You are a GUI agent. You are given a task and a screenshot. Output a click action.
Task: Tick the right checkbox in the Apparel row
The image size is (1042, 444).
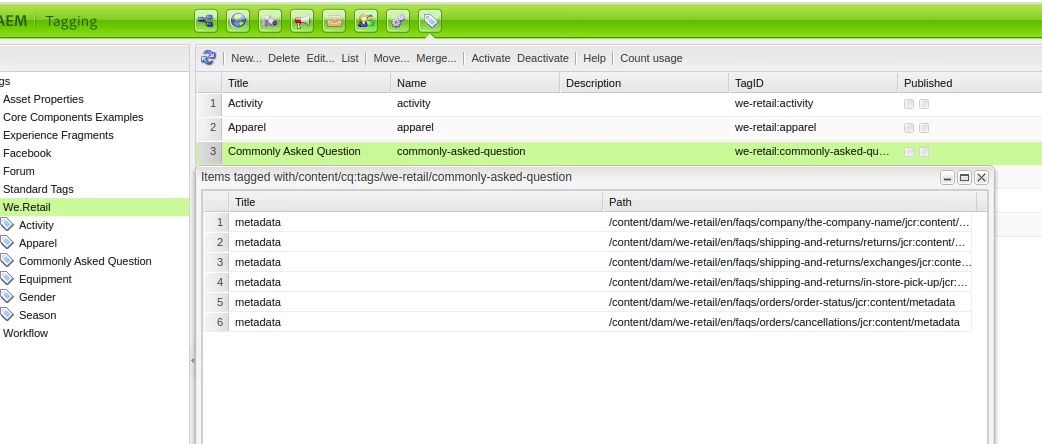924,128
